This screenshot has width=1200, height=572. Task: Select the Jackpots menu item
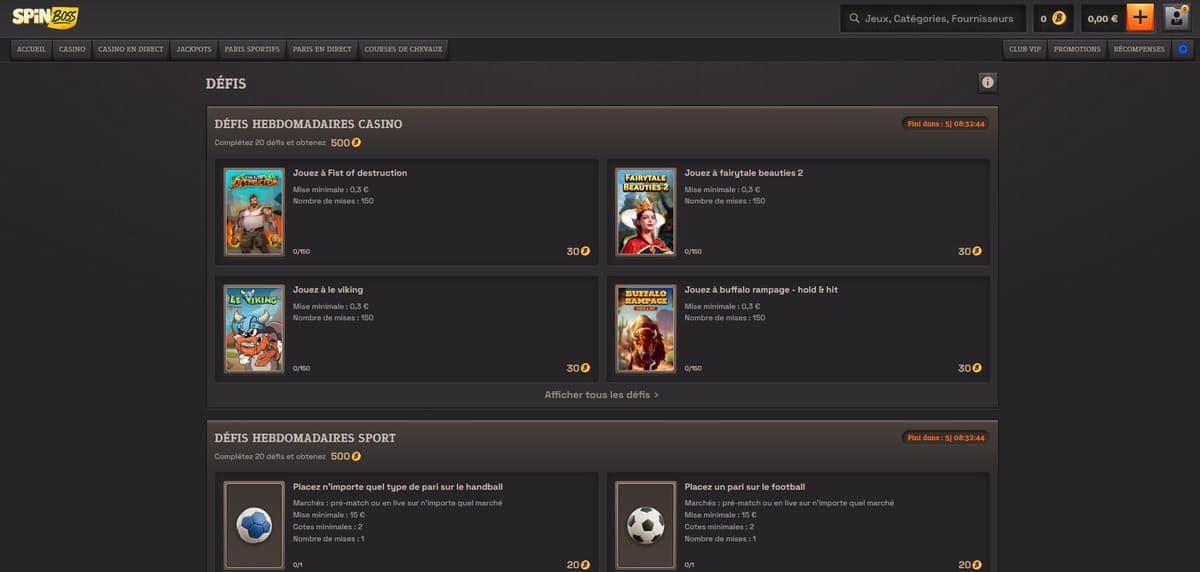[x=193, y=48]
